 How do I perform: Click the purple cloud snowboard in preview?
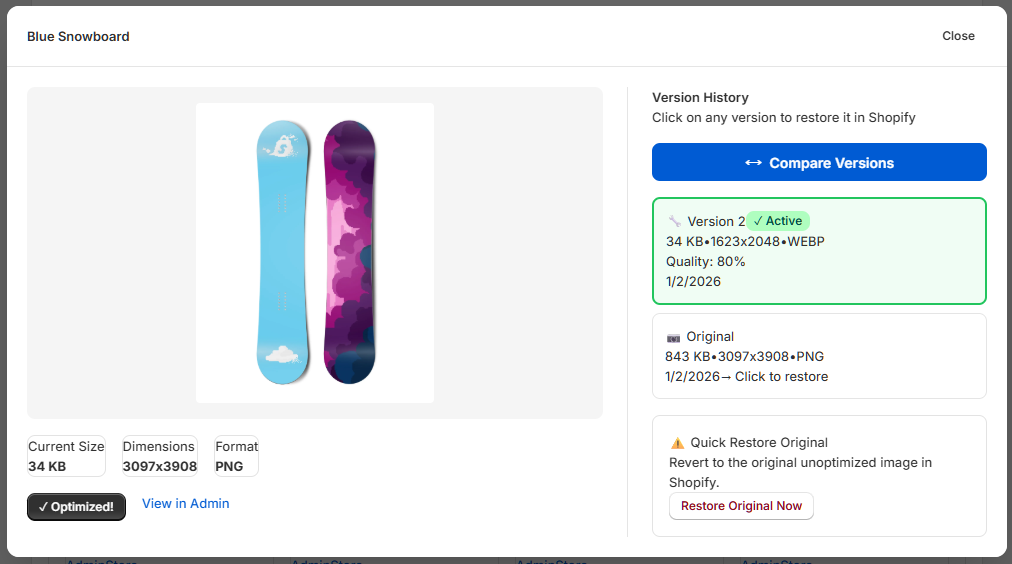pos(350,252)
